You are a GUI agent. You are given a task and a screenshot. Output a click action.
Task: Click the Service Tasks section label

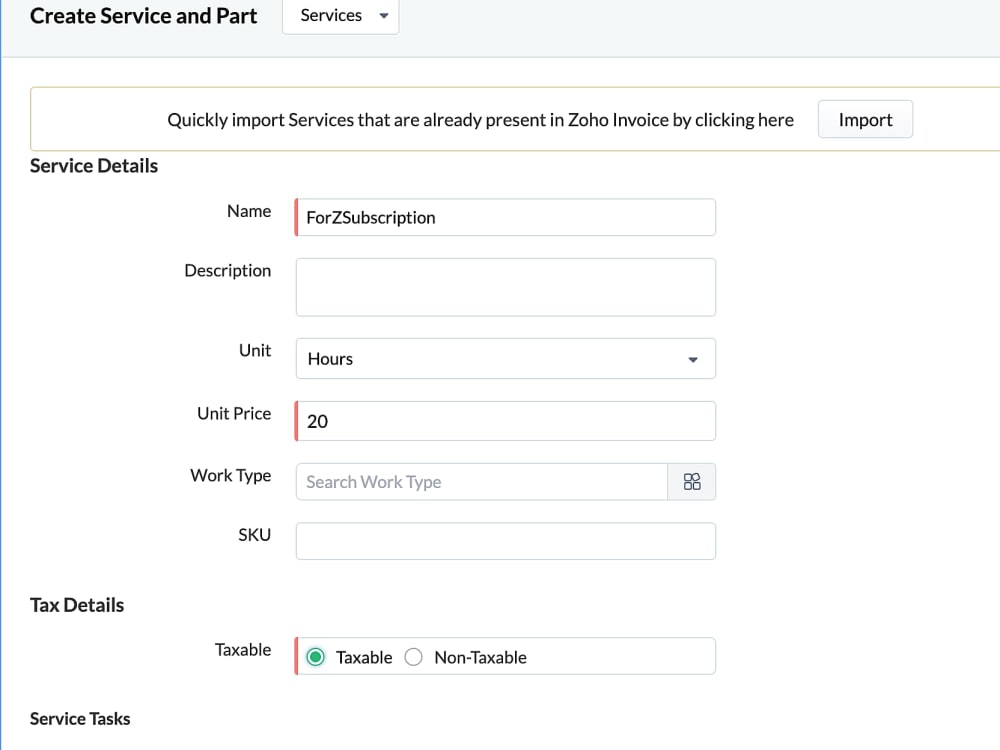click(80, 718)
